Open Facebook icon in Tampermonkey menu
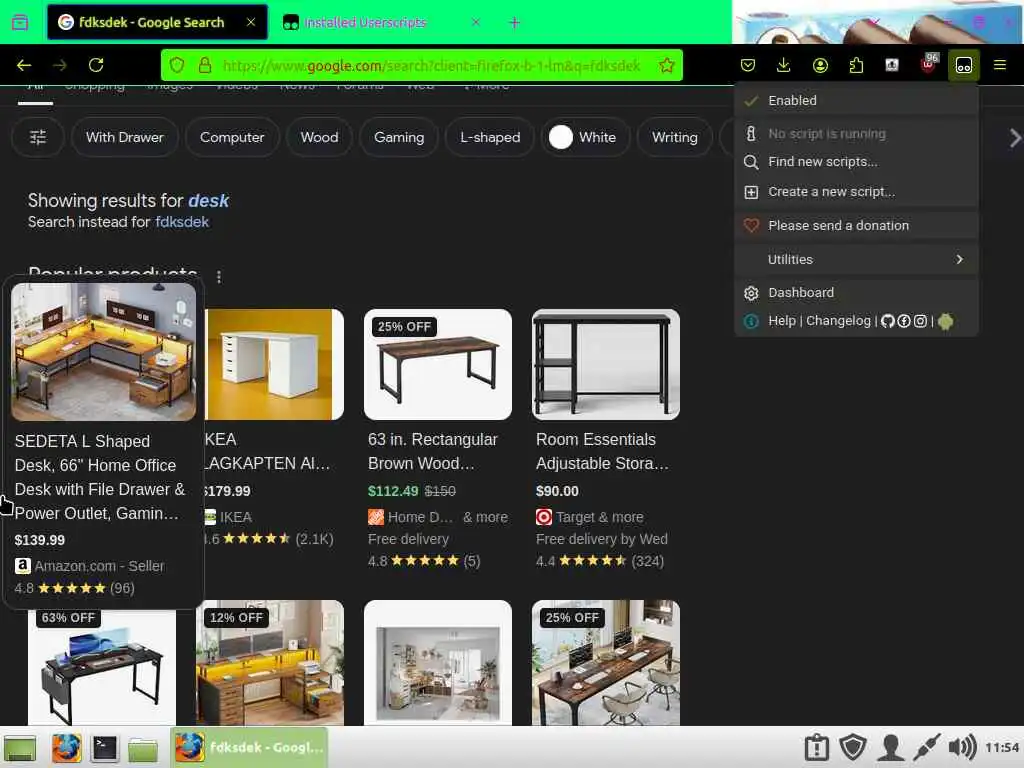Image resolution: width=1024 pixels, height=768 pixels. (x=904, y=321)
